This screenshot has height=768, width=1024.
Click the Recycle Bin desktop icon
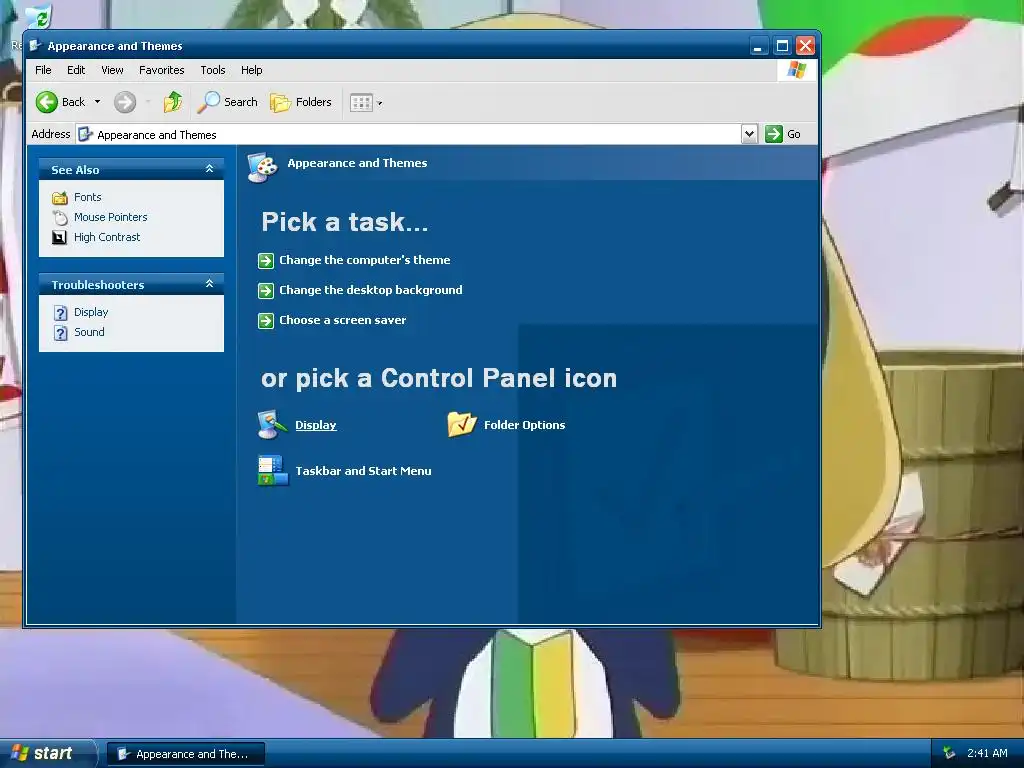point(39,16)
